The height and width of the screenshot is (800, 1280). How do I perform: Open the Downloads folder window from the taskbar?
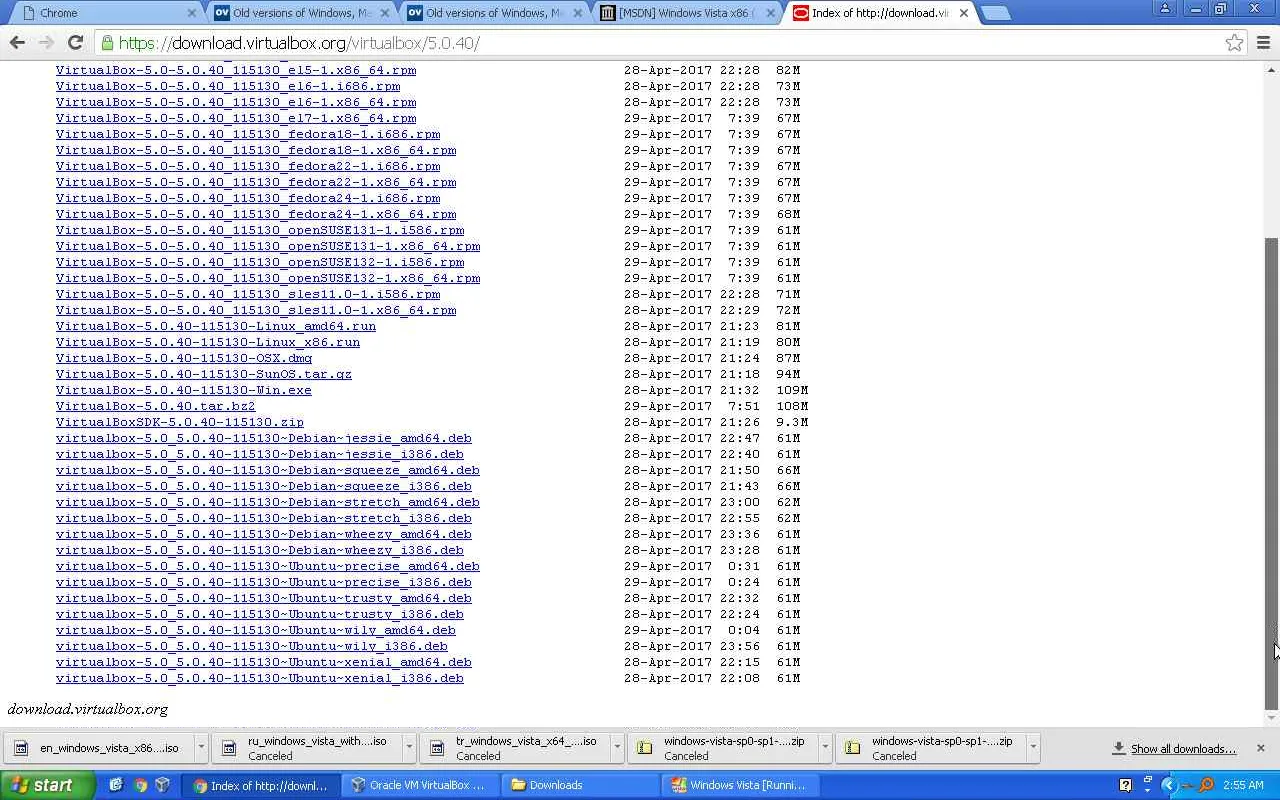(x=578, y=785)
